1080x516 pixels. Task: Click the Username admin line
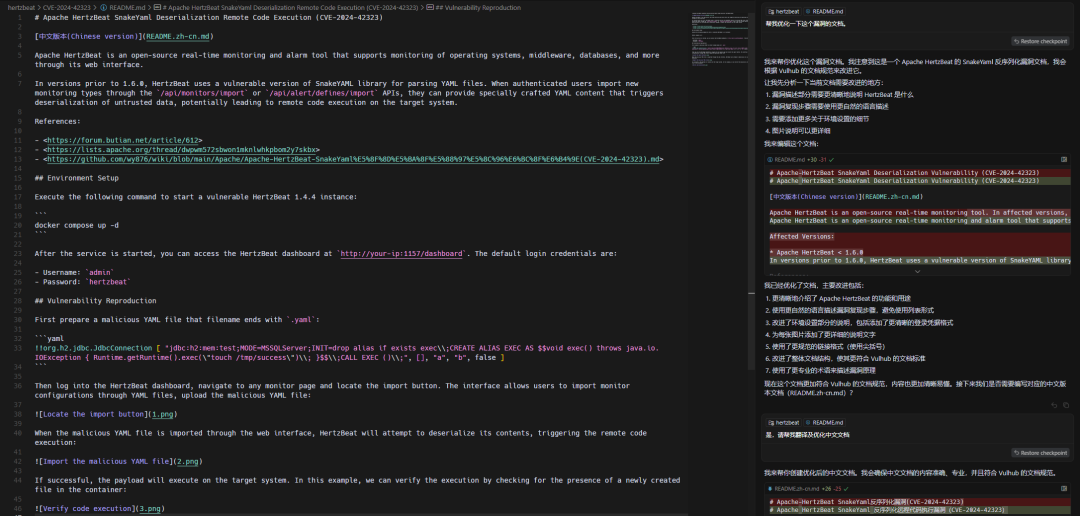[74, 273]
